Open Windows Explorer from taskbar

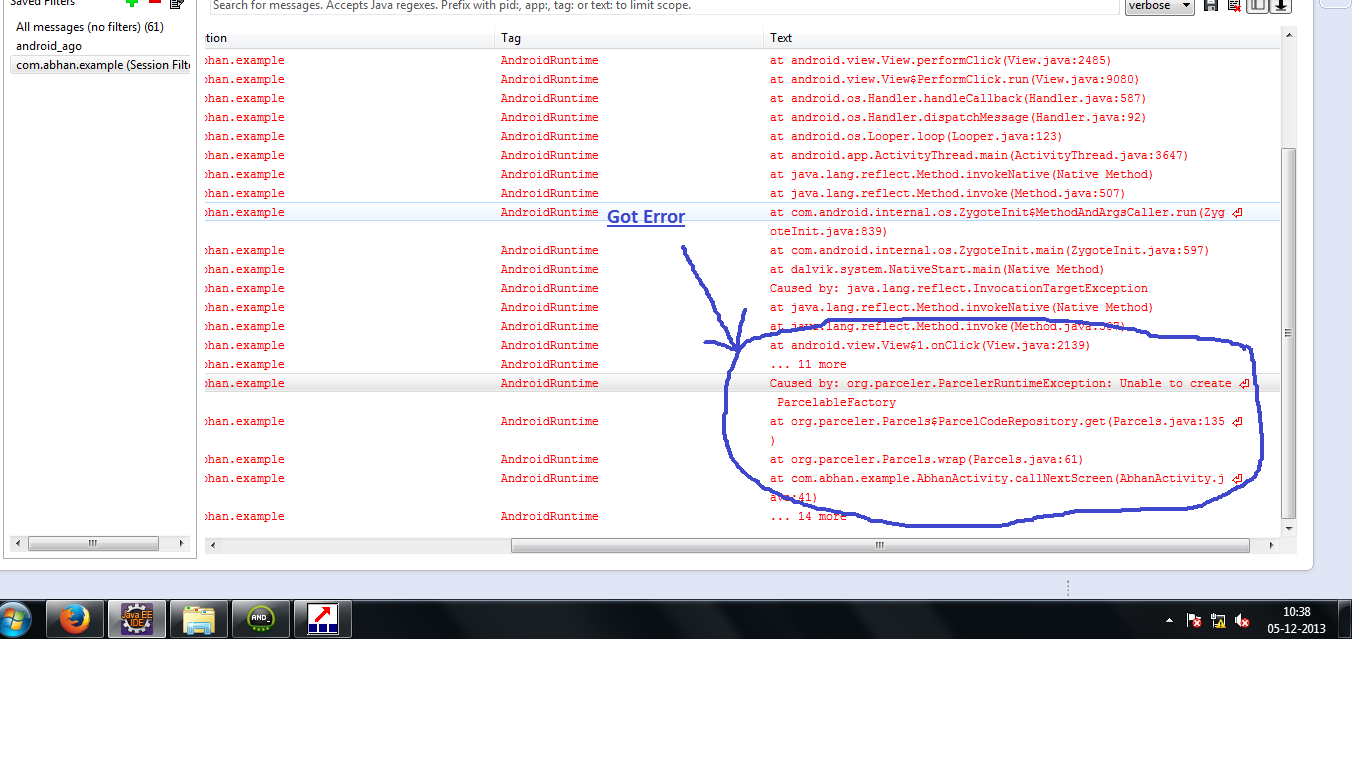(199, 620)
